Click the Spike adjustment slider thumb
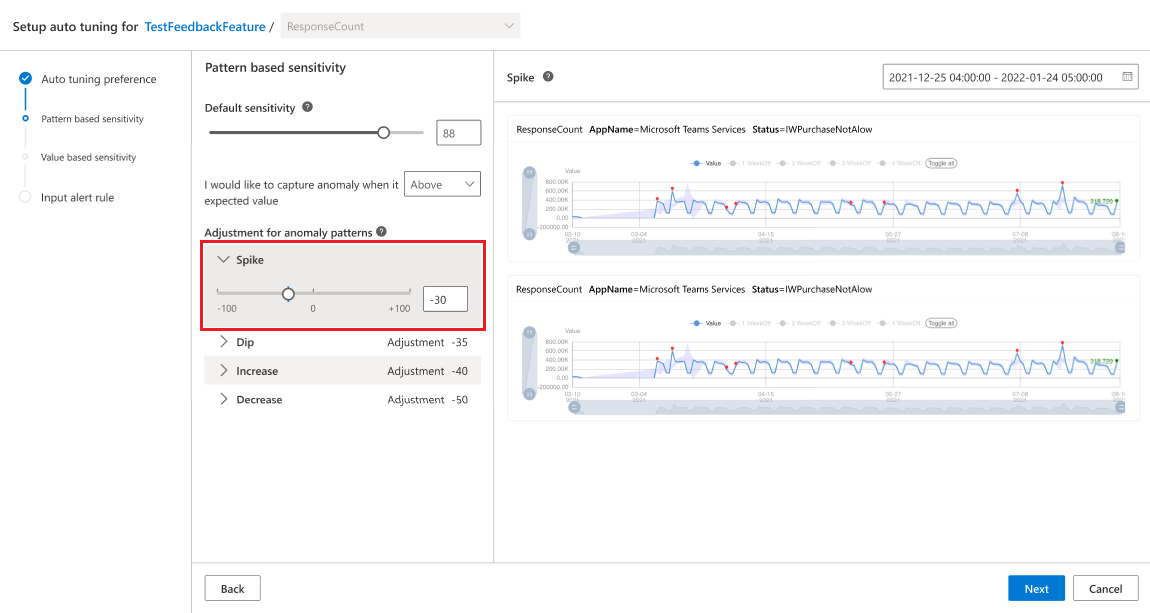Viewport: 1150px width, 613px height. point(288,294)
